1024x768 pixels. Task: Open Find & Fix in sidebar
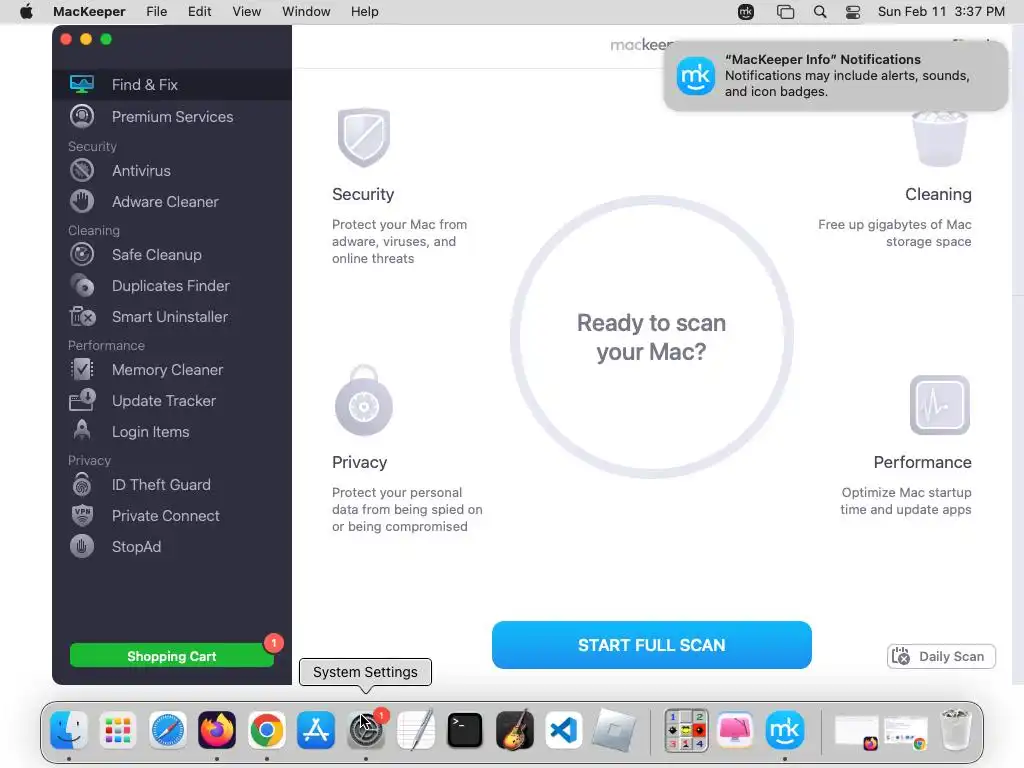tap(172, 84)
